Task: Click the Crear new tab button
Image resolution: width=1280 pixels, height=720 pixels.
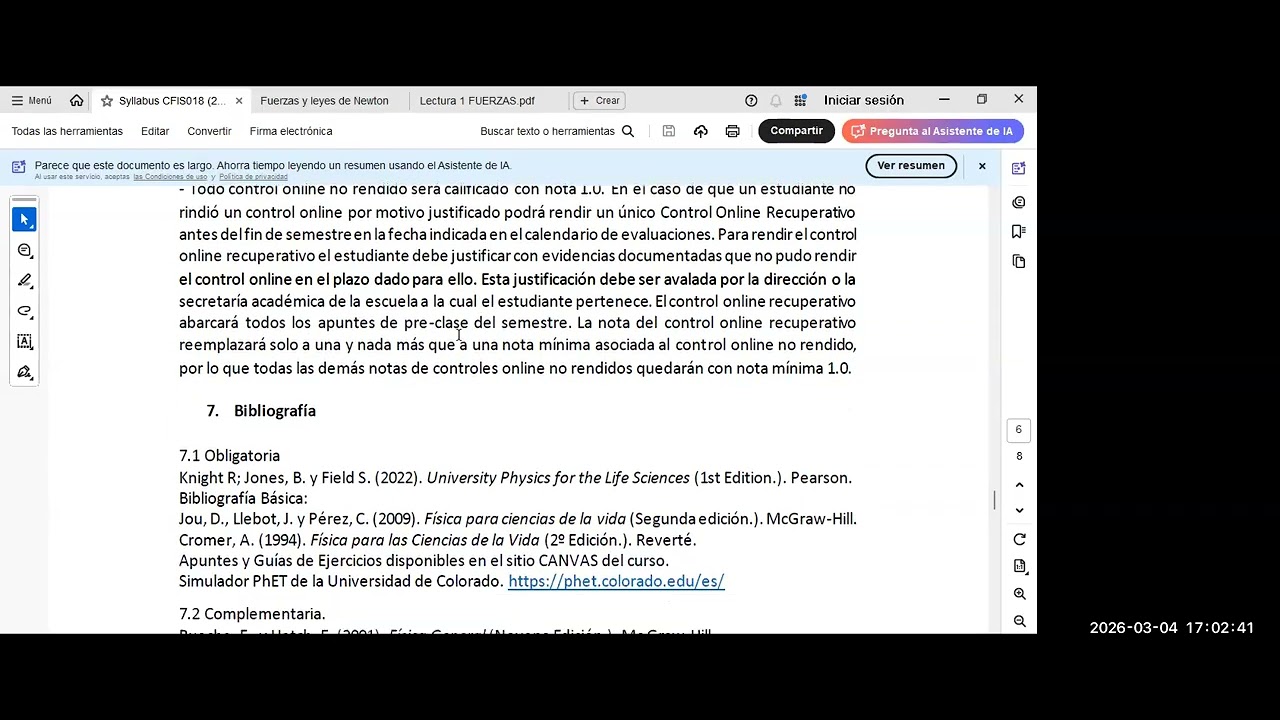Action: pyautogui.click(x=599, y=101)
